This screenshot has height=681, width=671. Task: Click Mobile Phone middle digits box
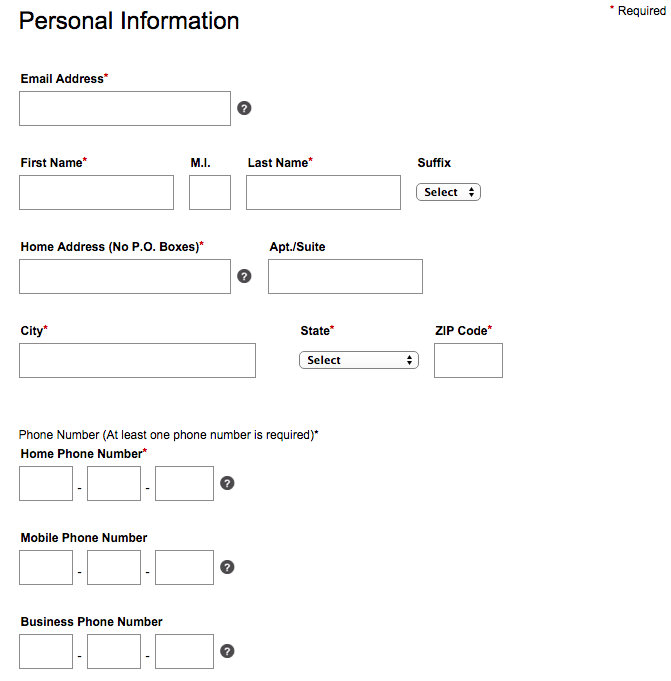pos(114,568)
